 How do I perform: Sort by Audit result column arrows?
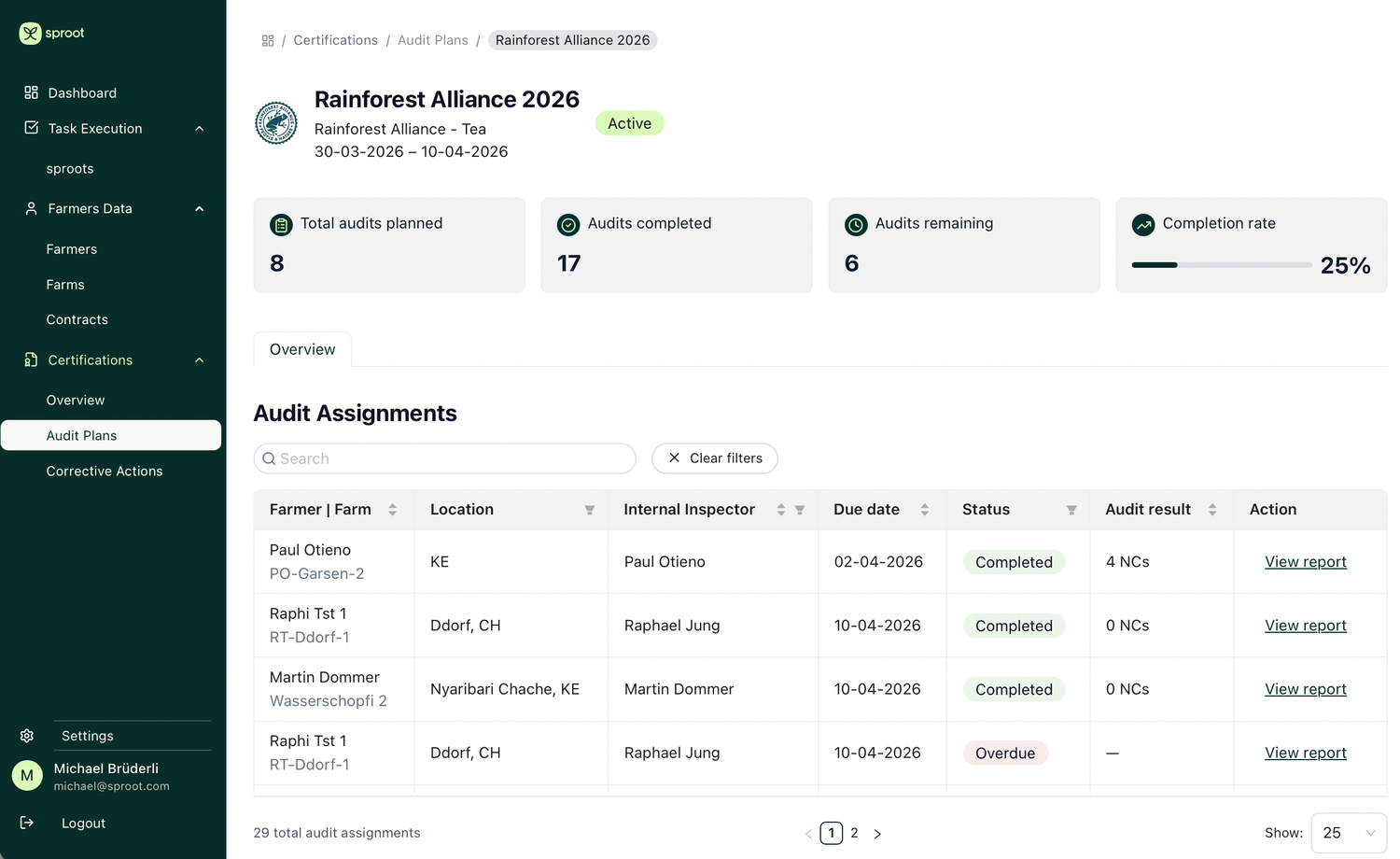tap(1212, 510)
